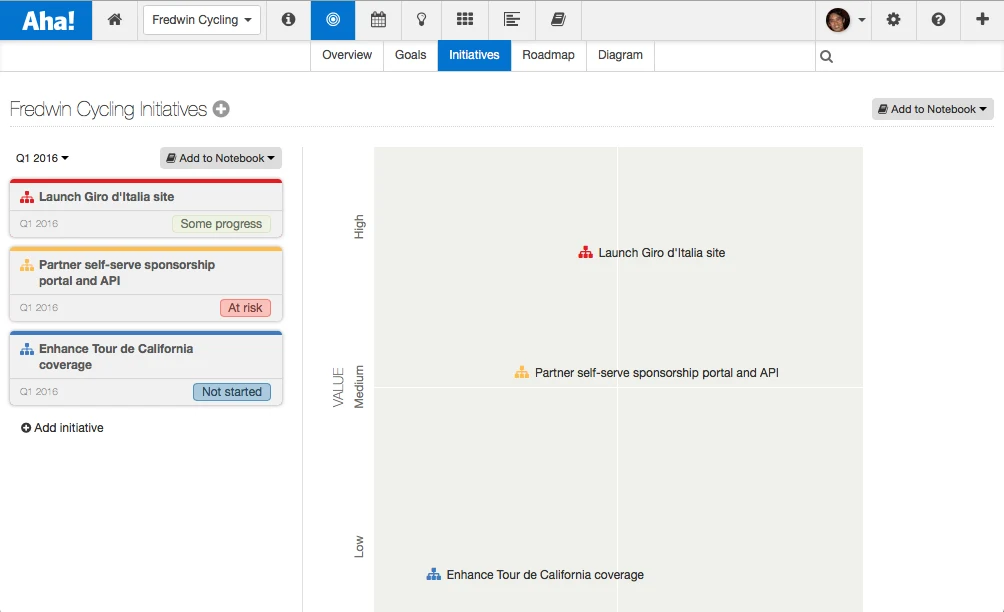
Task: Click the help question mark icon
Action: point(938,20)
